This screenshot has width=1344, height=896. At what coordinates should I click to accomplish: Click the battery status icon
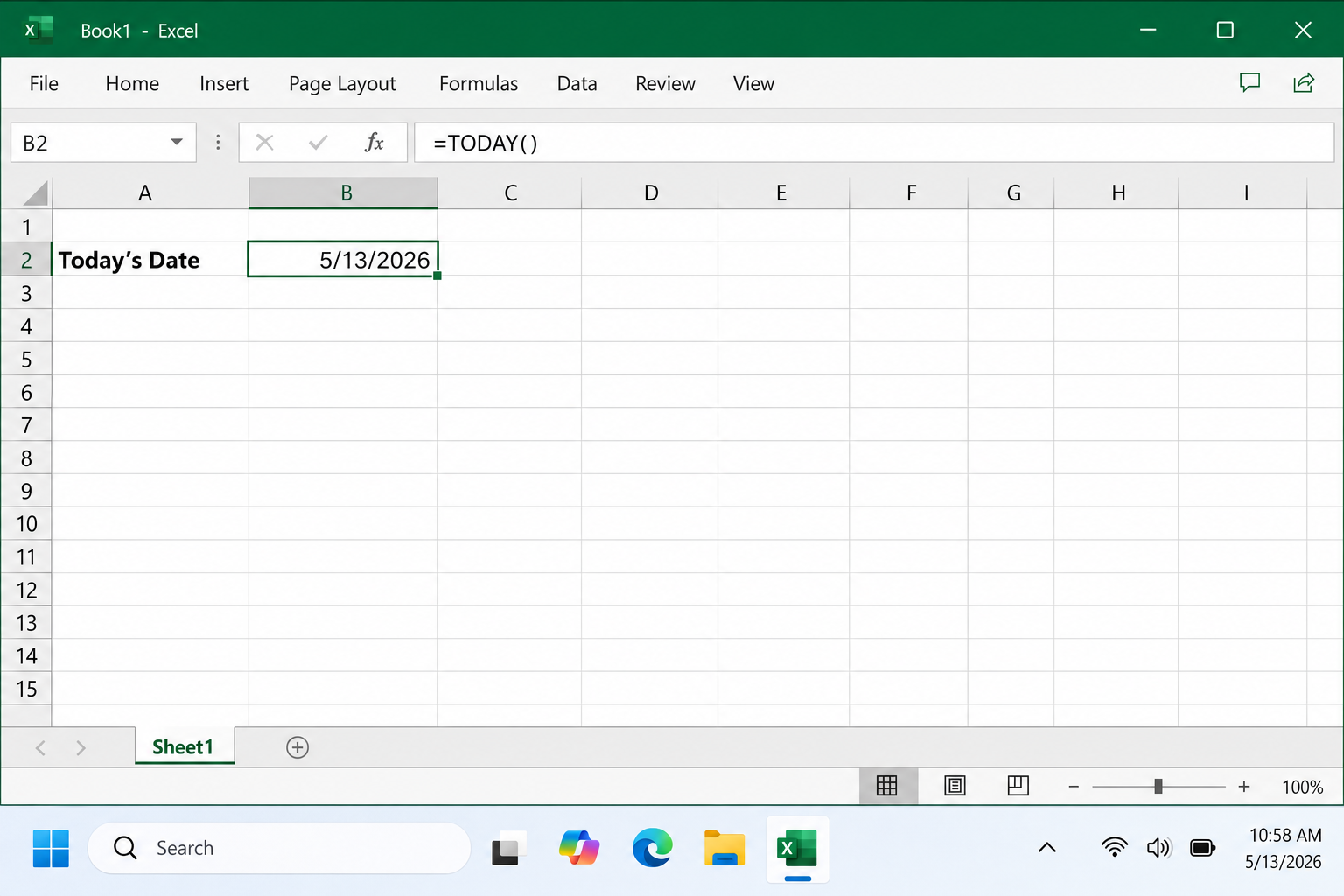1202,847
